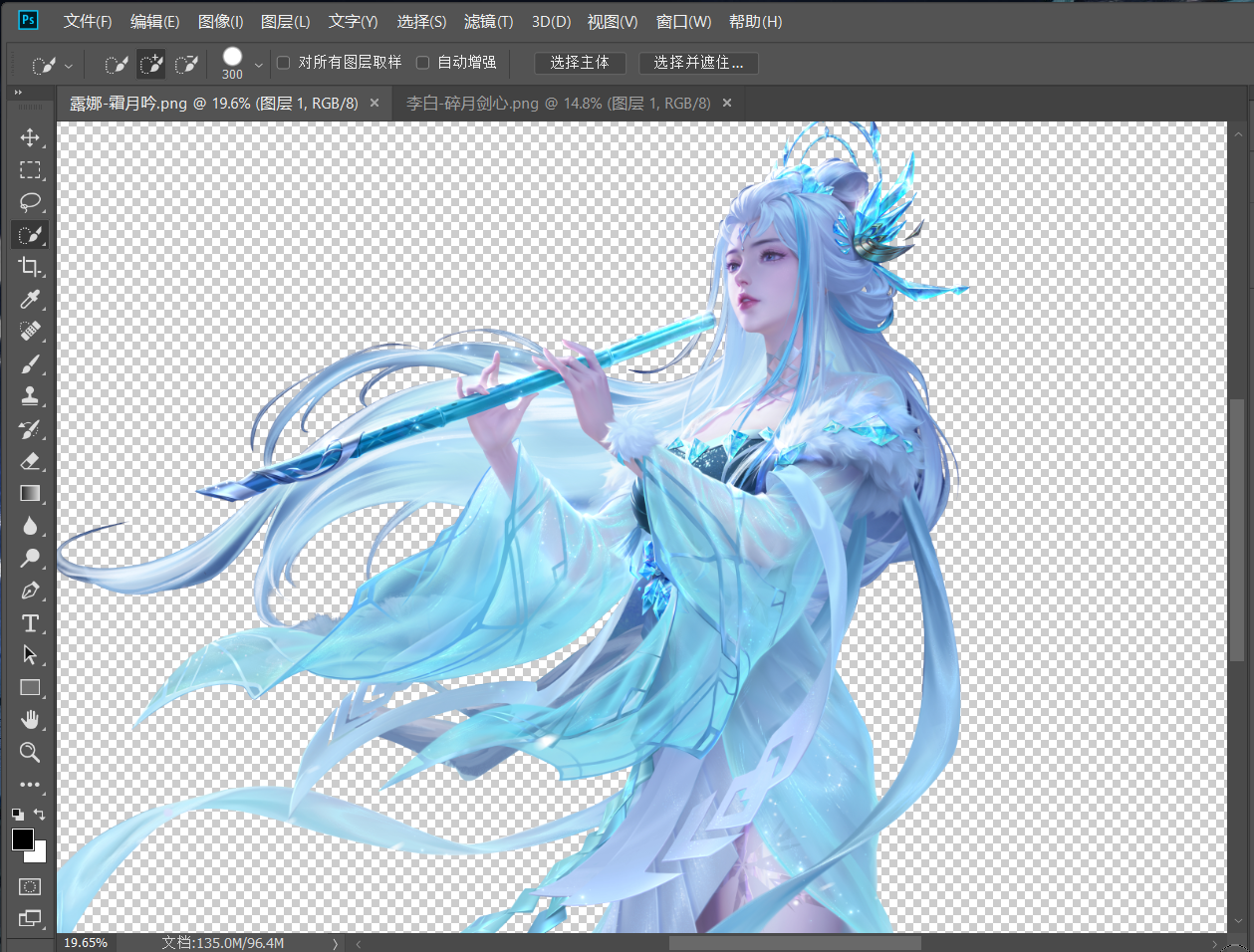The image size is (1254, 952).
Task: Select the Lasso tool
Action: click(x=30, y=202)
